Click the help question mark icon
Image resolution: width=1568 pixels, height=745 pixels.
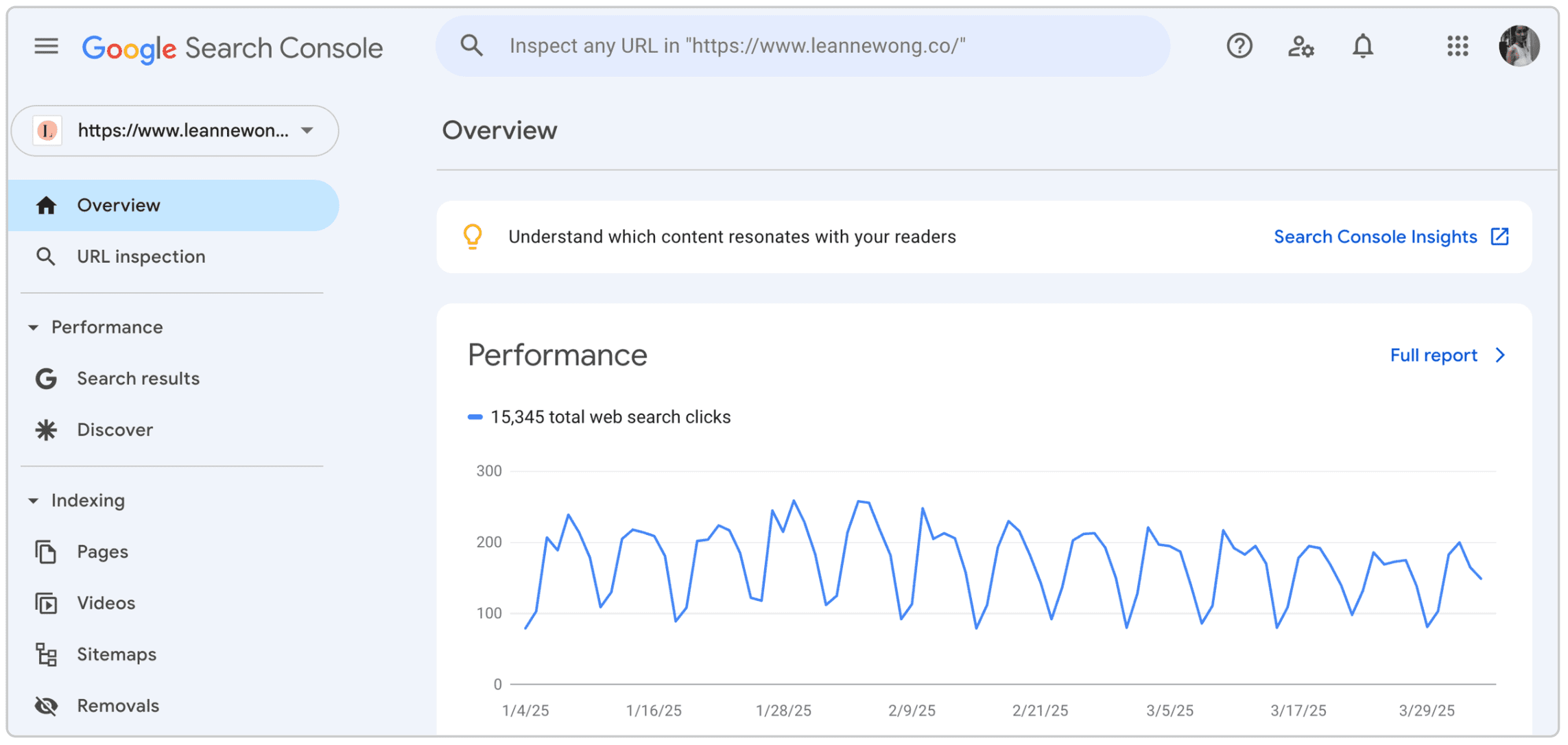[1239, 46]
